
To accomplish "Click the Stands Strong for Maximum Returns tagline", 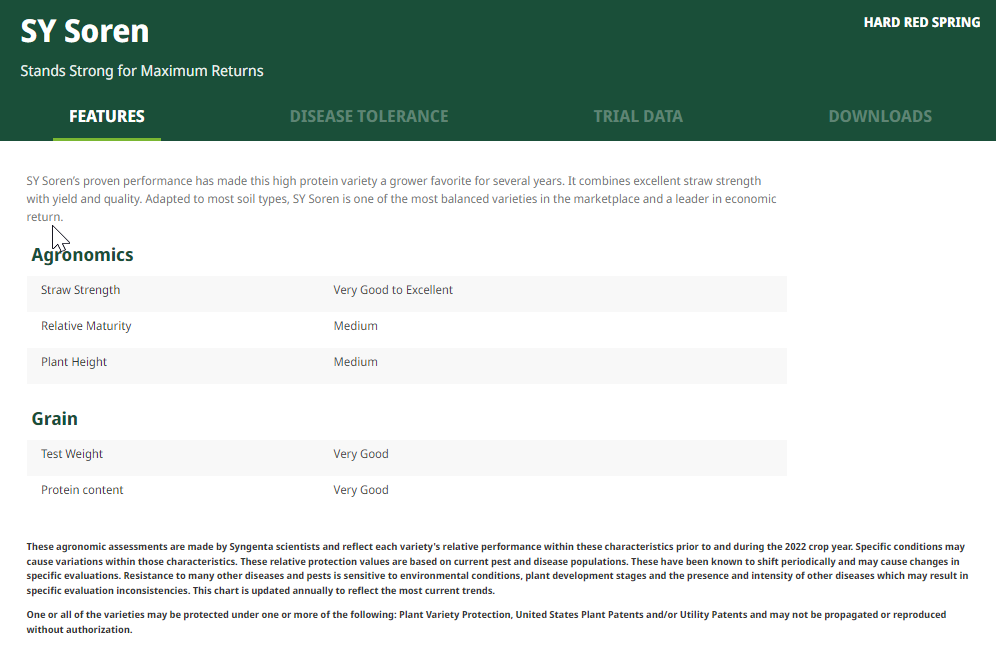I will point(142,71).
